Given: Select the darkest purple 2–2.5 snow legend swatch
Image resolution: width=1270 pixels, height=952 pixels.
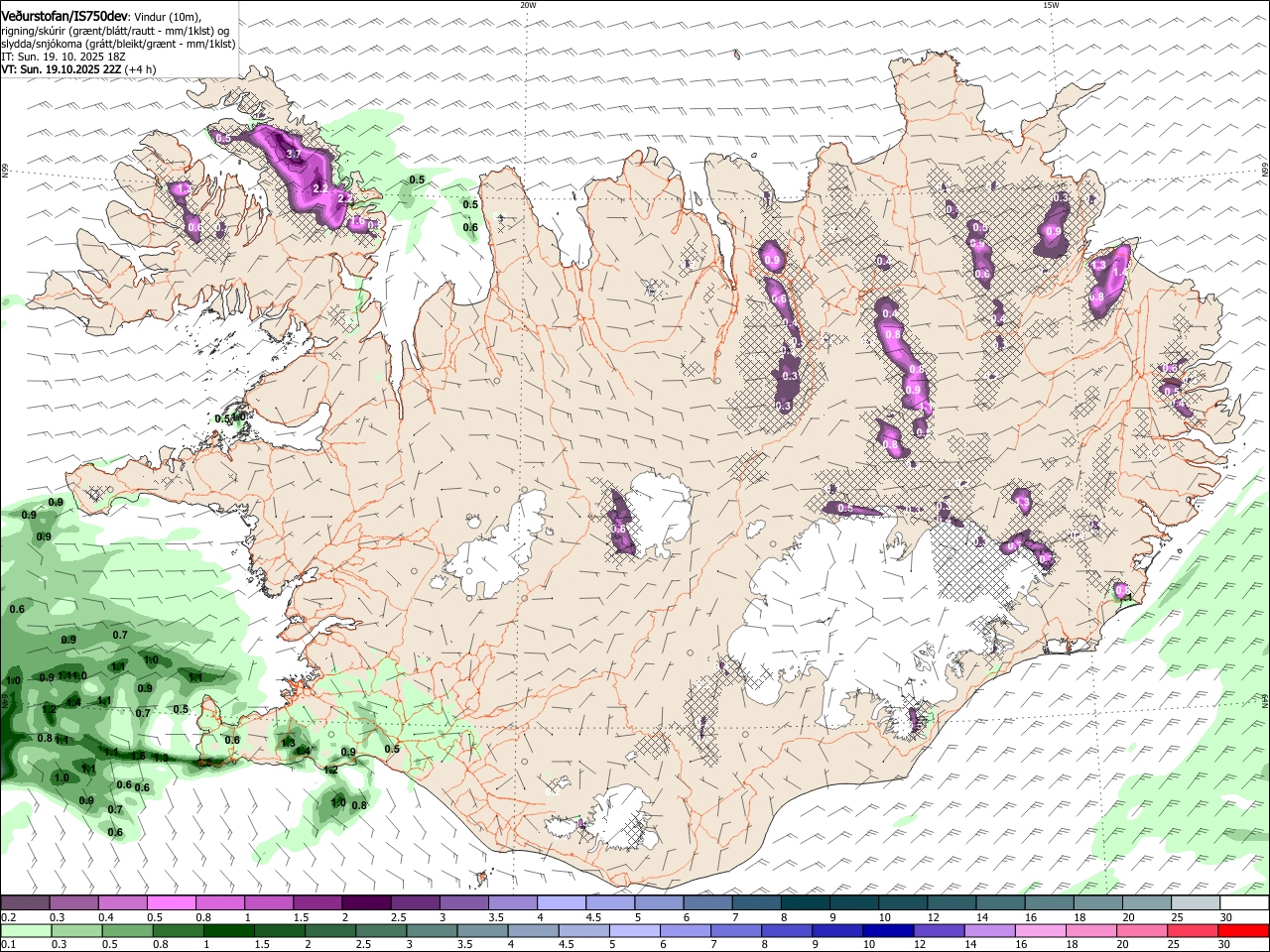Looking at the screenshot, I should [366, 902].
